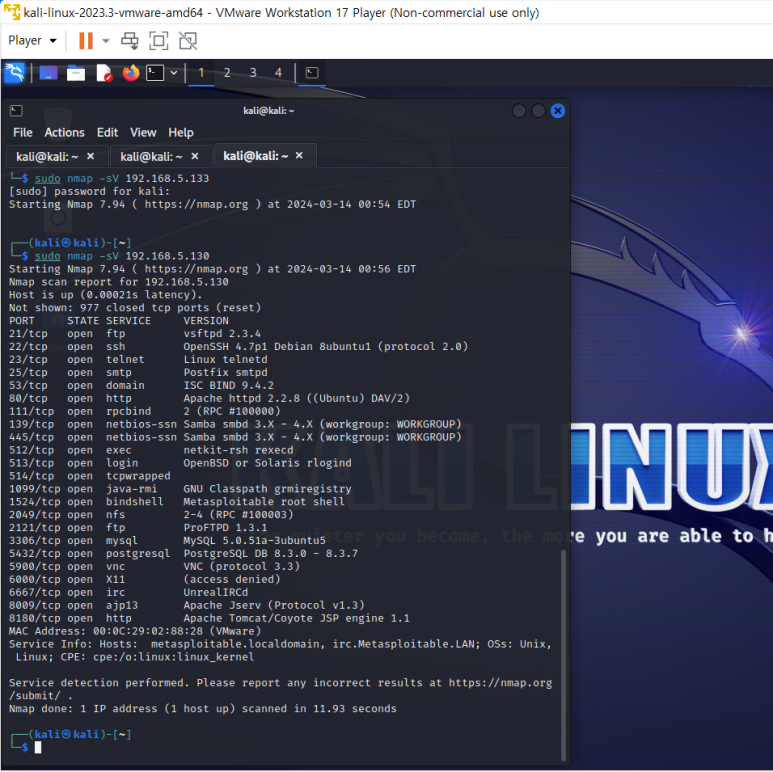Click the terminal prompt cursor
Image resolution: width=773 pixels, height=772 pixels.
[x=38, y=747]
